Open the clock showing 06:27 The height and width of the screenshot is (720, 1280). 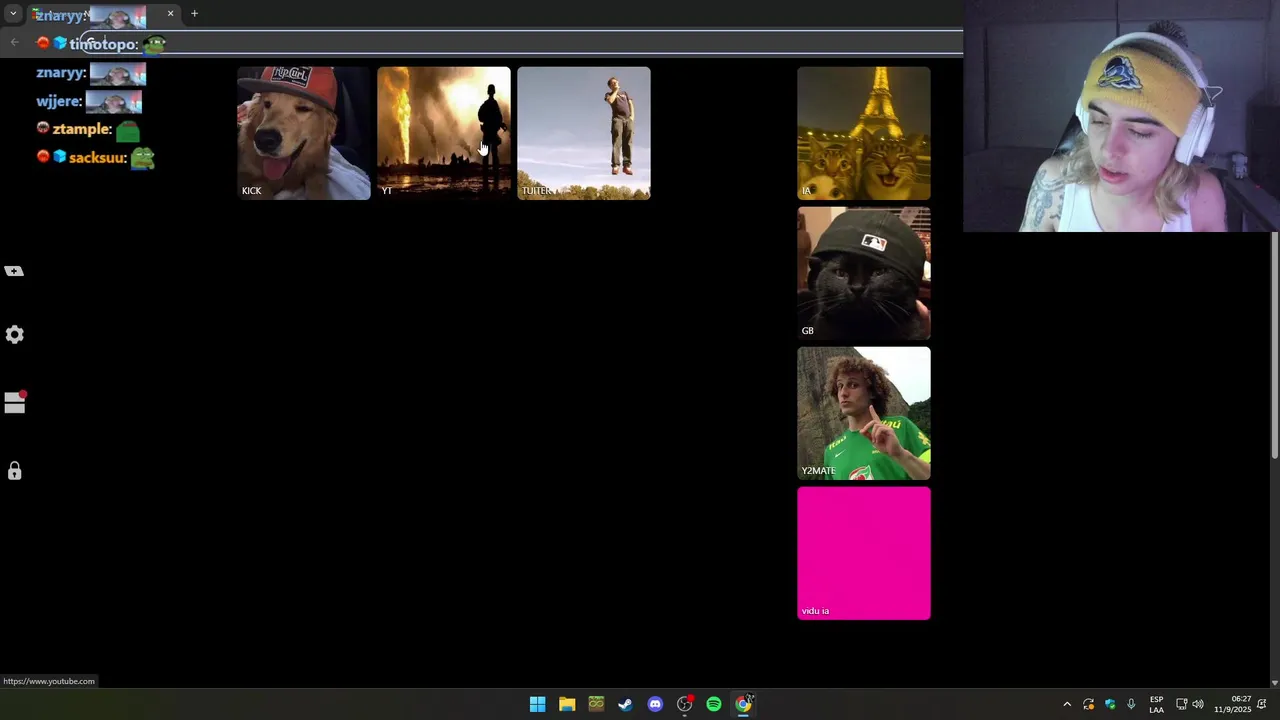[1232, 705]
